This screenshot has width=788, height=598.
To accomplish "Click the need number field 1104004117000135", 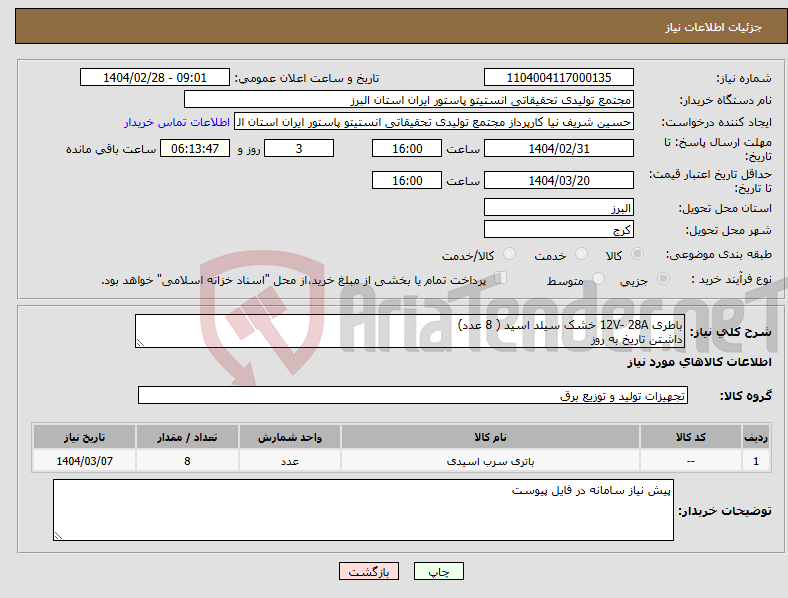I will (558, 77).
